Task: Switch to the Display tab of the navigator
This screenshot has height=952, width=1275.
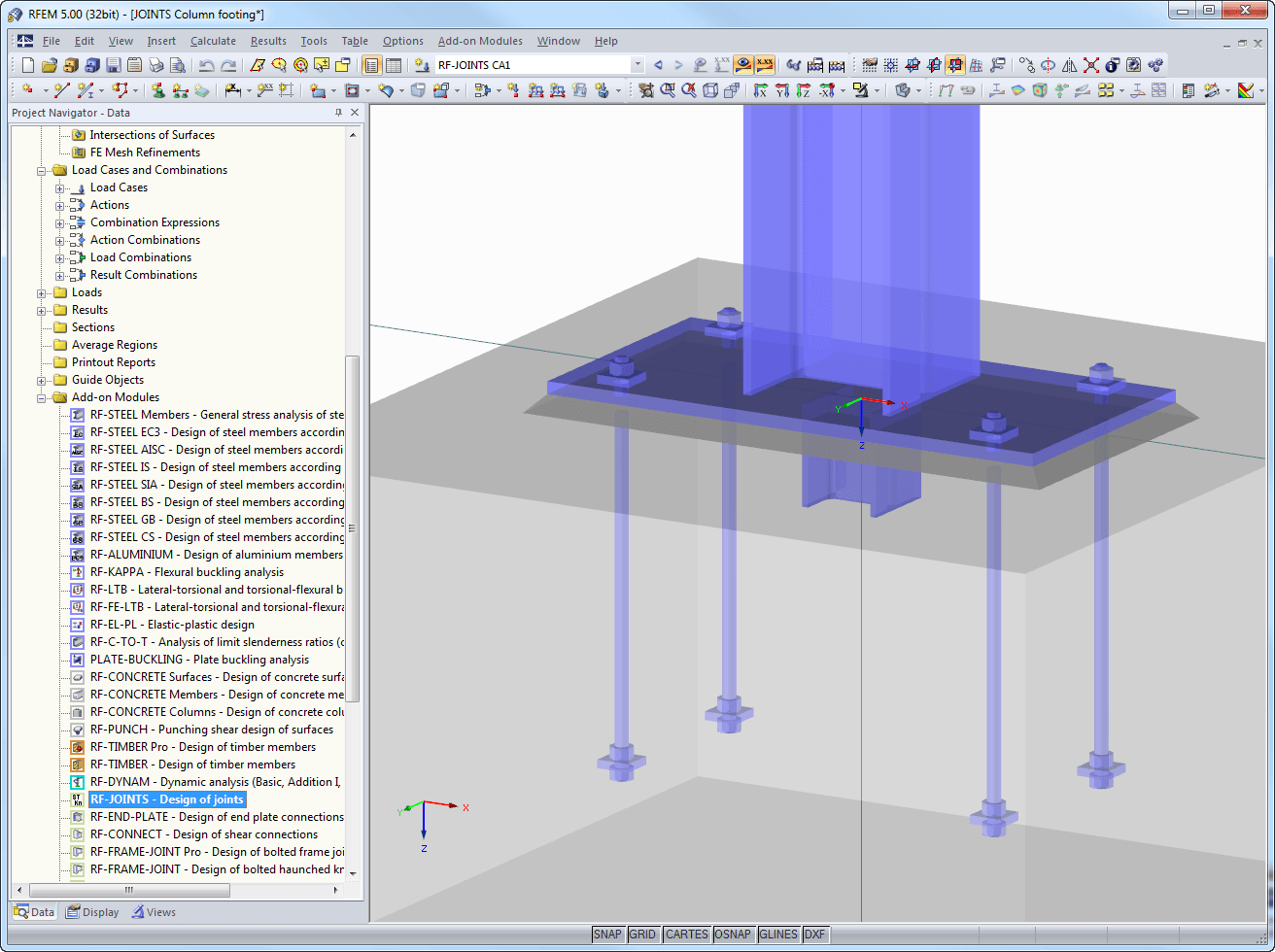Action: tap(92, 911)
